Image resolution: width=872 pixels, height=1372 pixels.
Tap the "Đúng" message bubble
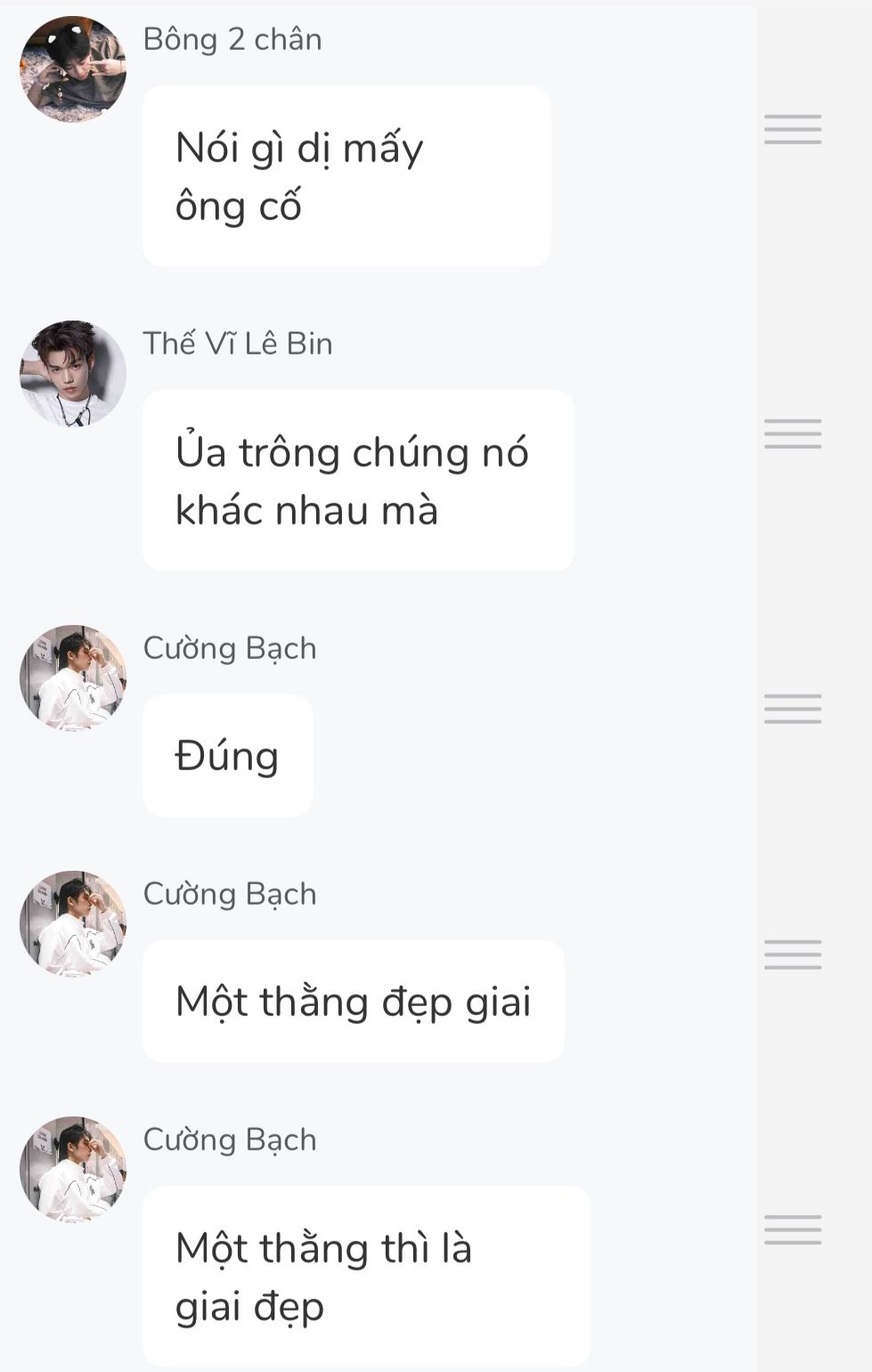228,756
